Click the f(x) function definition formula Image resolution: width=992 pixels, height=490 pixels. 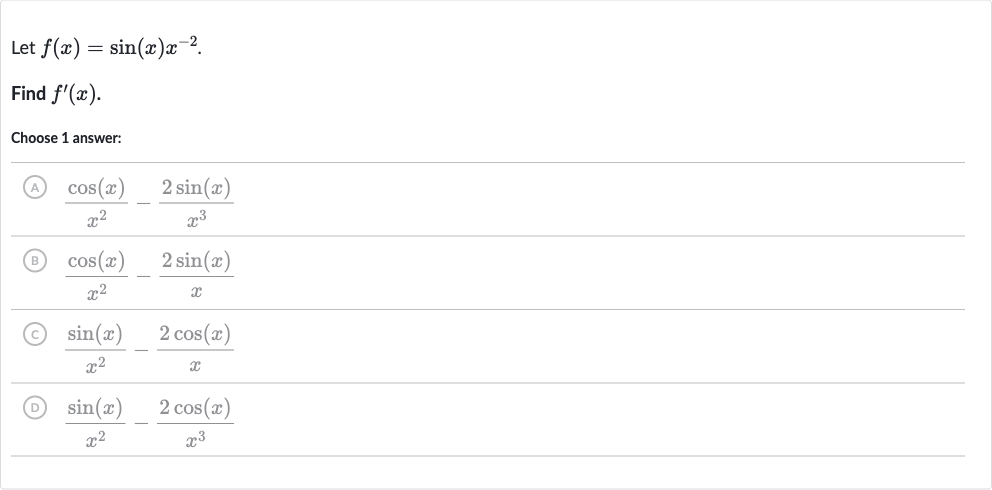[x=121, y=48]
